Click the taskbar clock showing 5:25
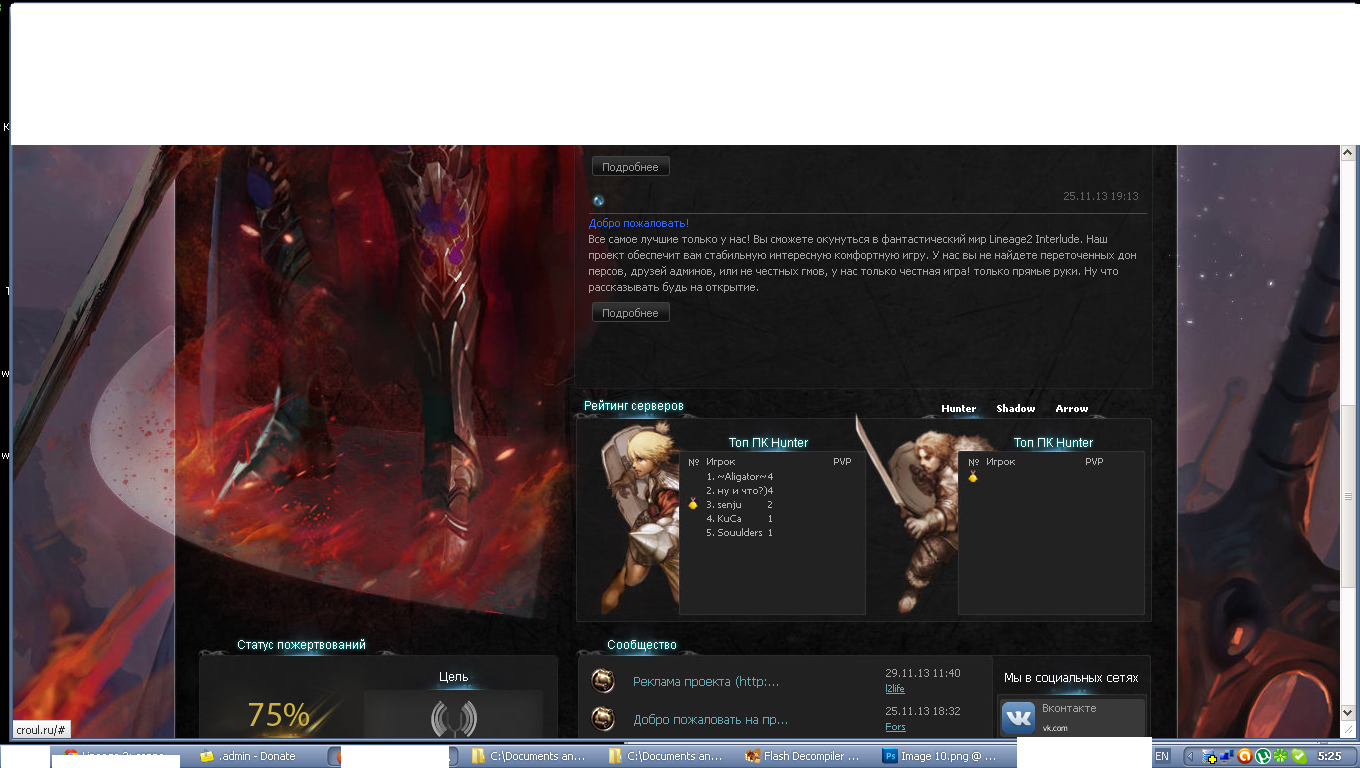This screenshot has width=1360, height=768. click(1330, 757)
